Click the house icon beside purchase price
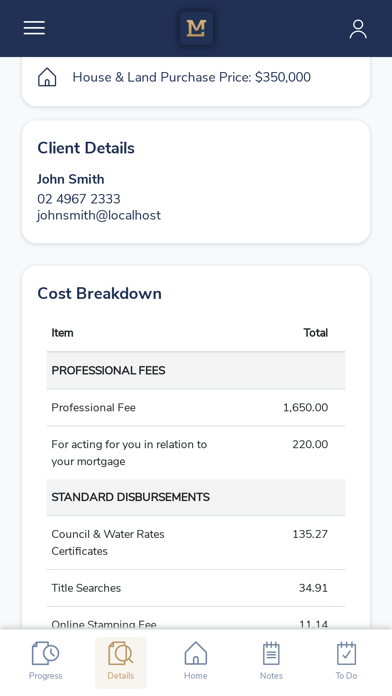This screenshot has height=696, width=392. pos(47,77)
